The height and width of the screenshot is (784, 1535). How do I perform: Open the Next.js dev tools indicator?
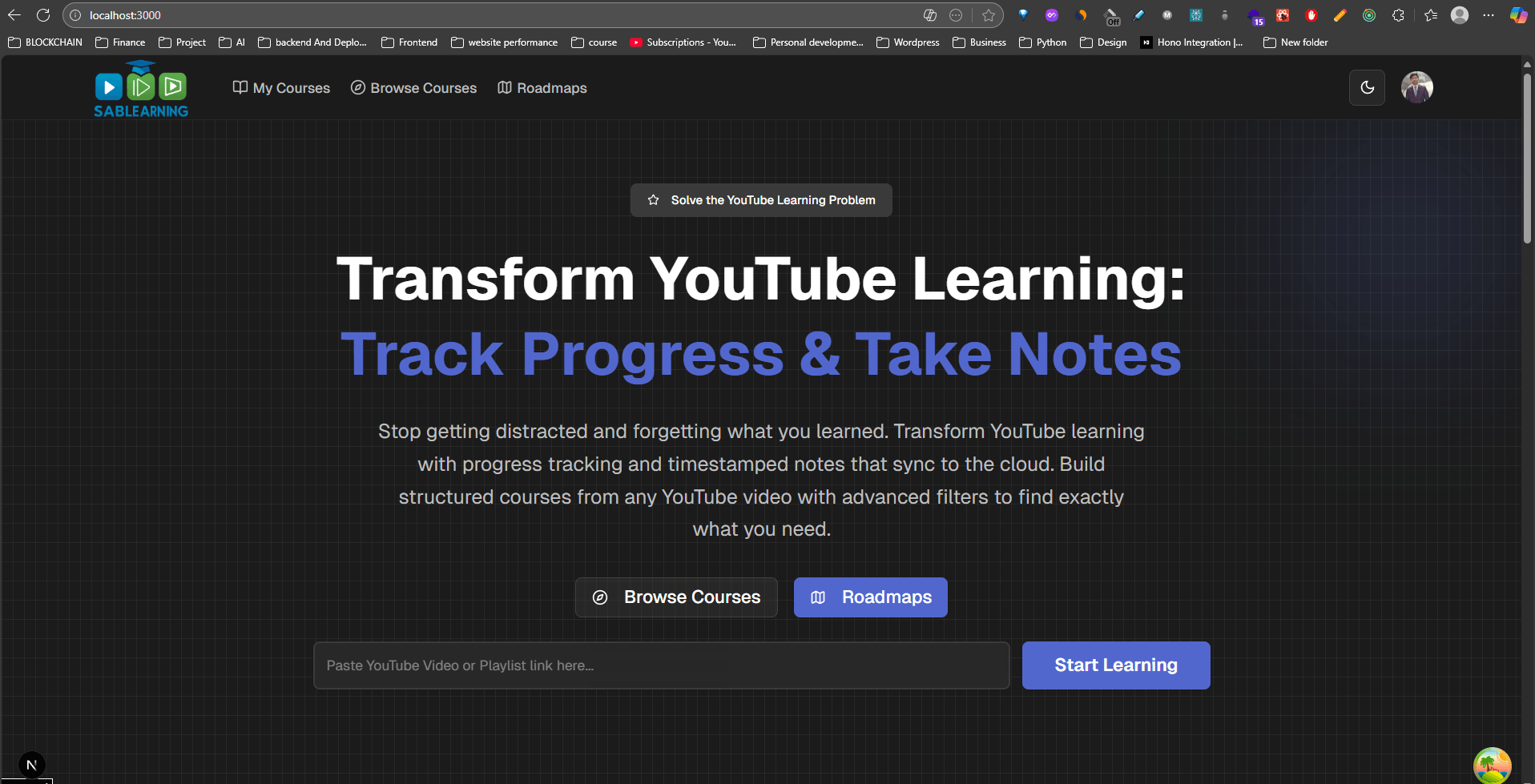(31, 765)
